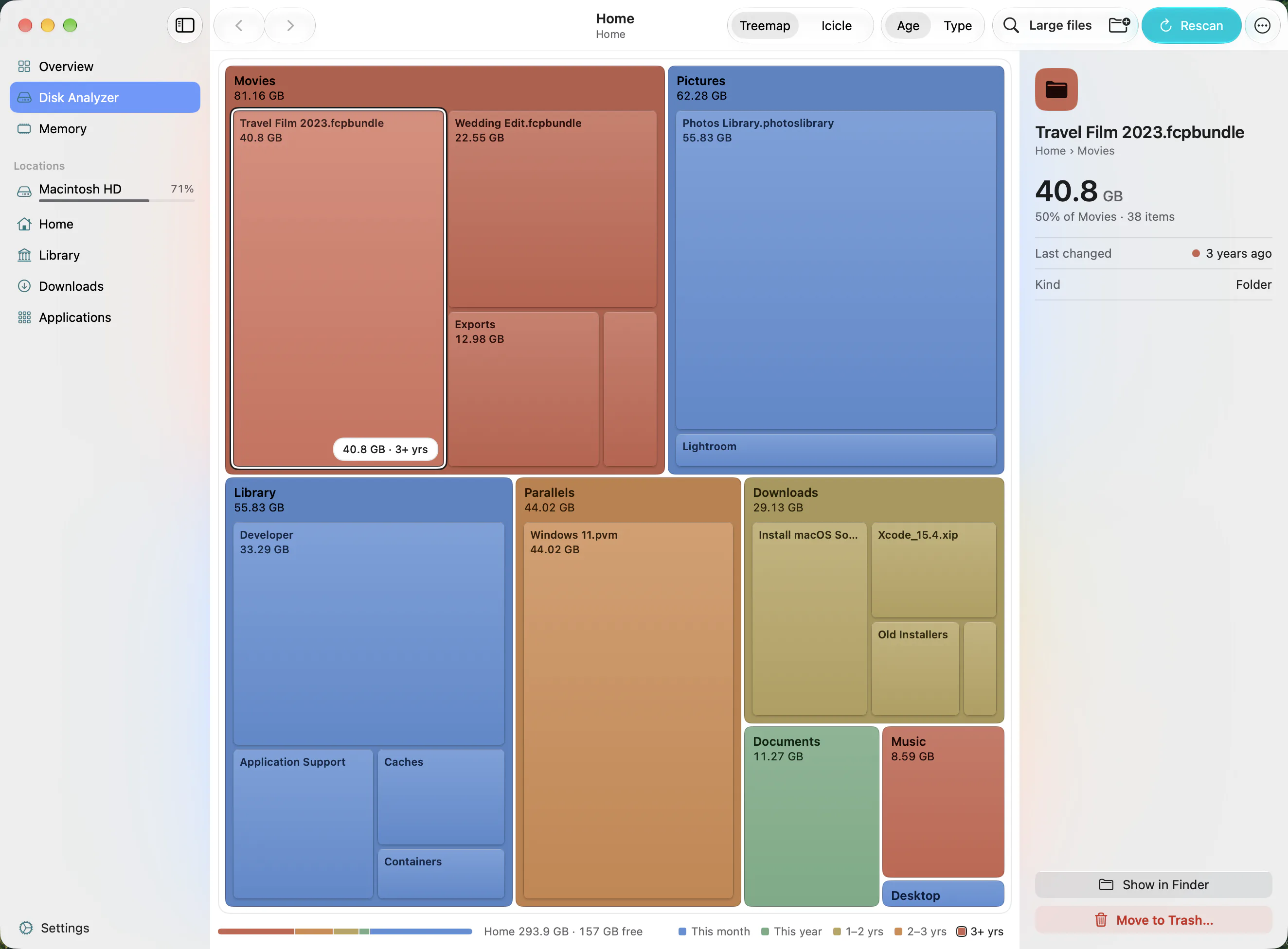The image size is (1288, 949).
Task: Open the more options ellipsis button
Action: click(x=1262, y=25)
